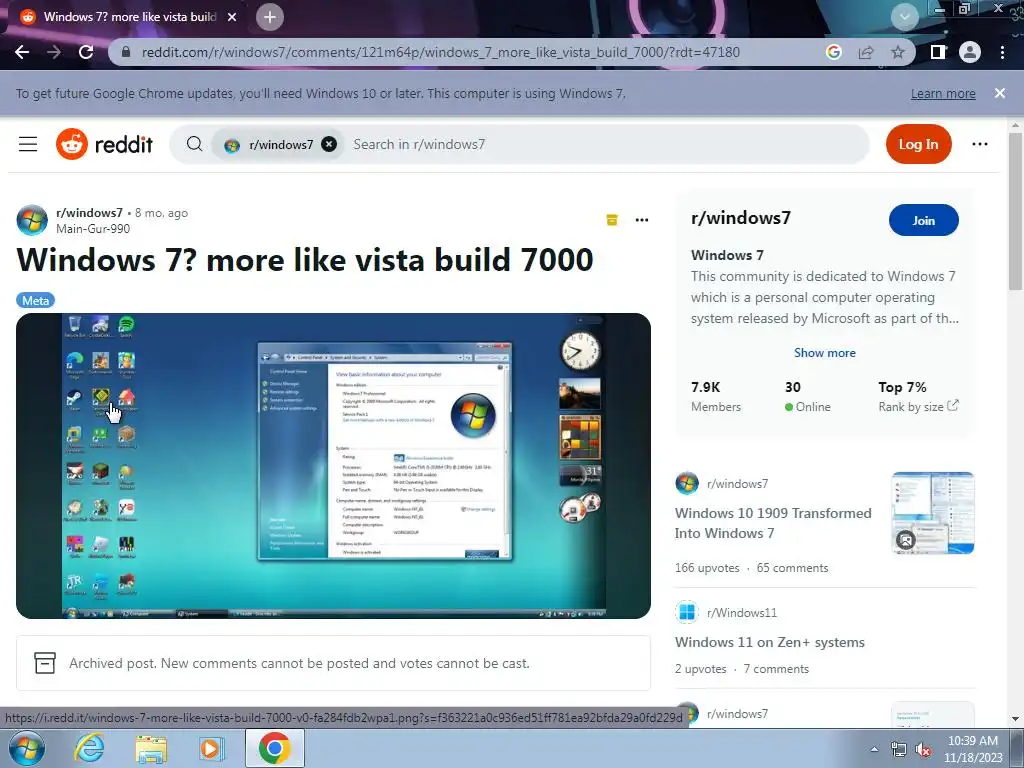Viewport: 1024px width, 768px height.
Task: Click the Google icon in address bar
Action: coord(833,52)
